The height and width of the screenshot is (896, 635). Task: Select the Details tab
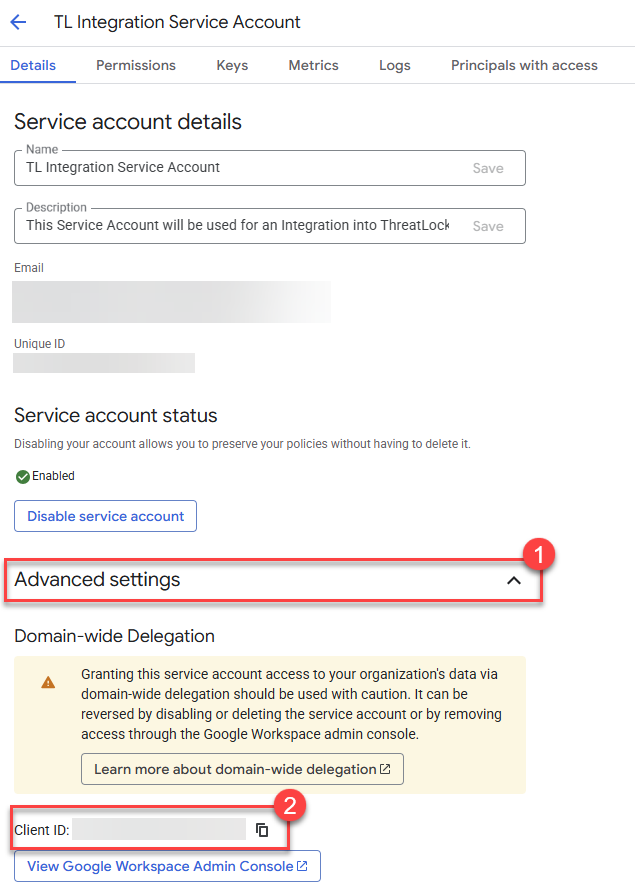click(33, 65)
